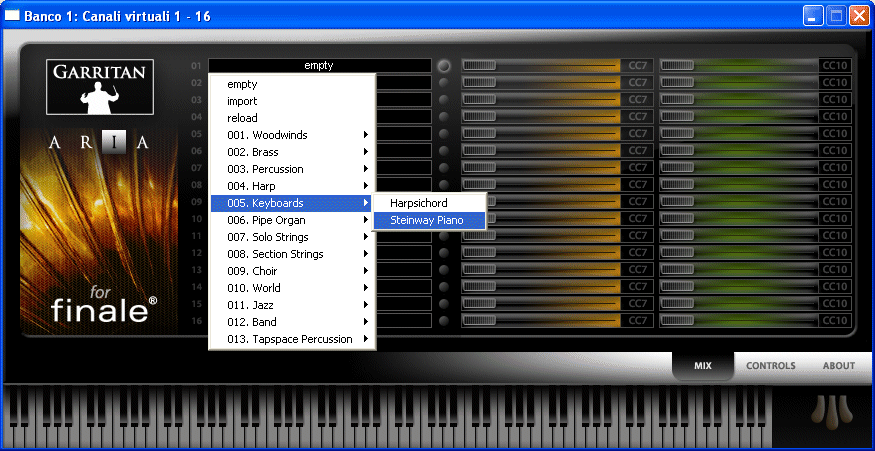Switch to the CONTROLS tab
Viewport: 875px width, 451px height.
point(770,366)
